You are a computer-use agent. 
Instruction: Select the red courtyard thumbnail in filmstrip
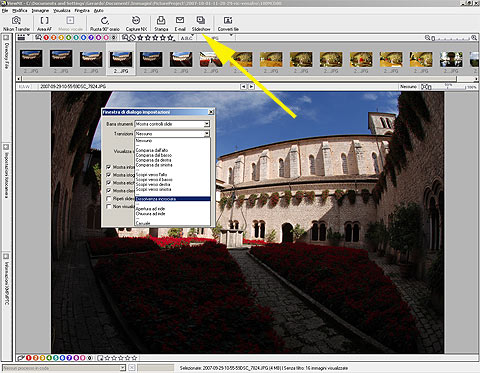tap(211, 59)
